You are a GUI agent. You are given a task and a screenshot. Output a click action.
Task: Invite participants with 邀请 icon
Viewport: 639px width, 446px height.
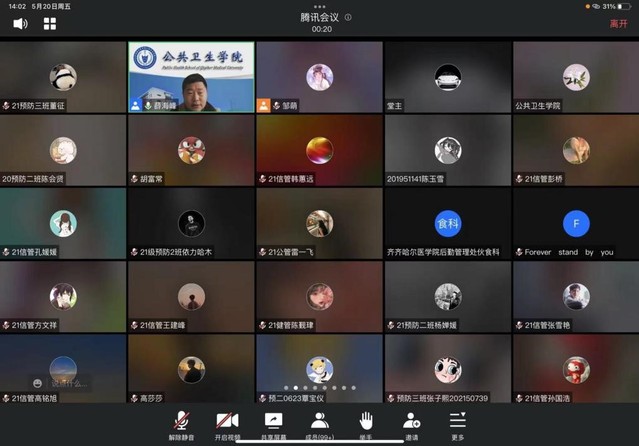(411, 423)
